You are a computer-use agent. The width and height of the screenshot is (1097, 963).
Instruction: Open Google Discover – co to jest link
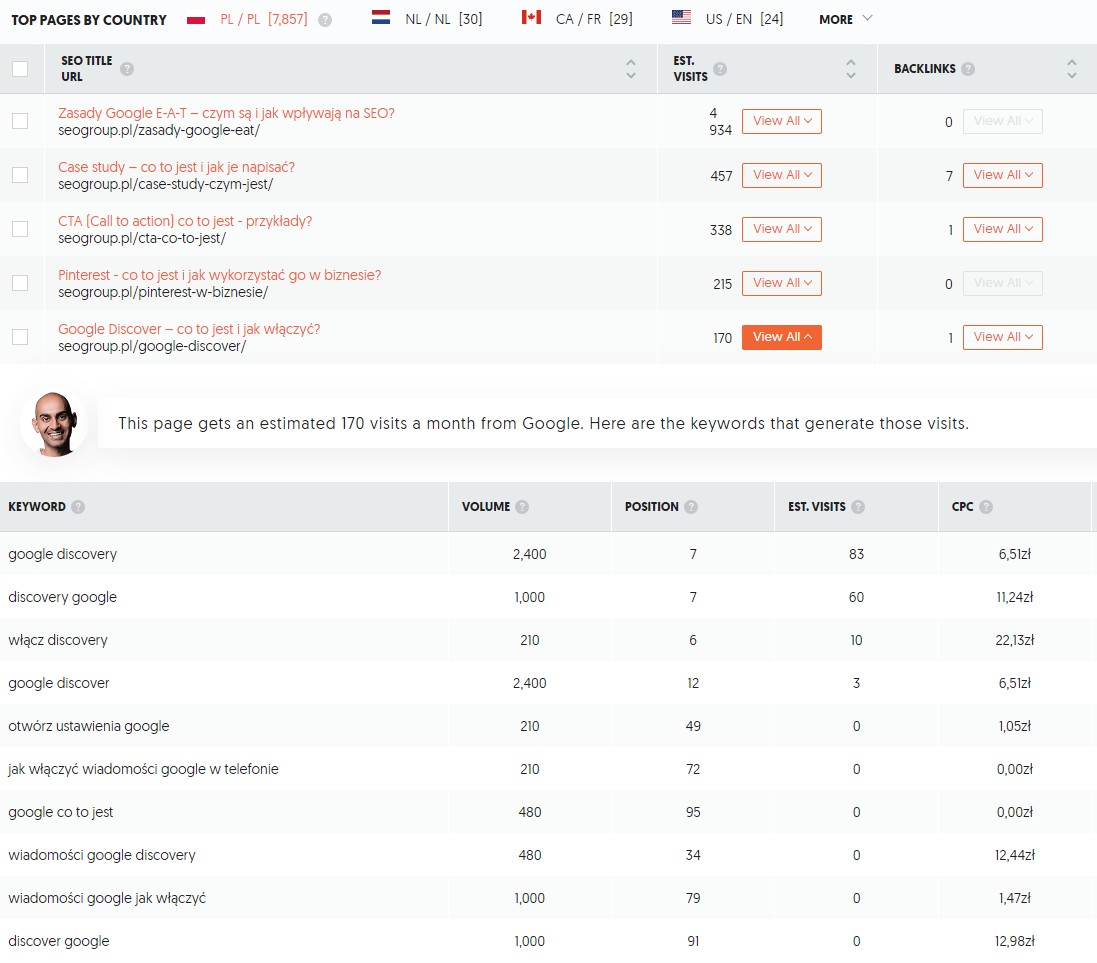[189, 328]
